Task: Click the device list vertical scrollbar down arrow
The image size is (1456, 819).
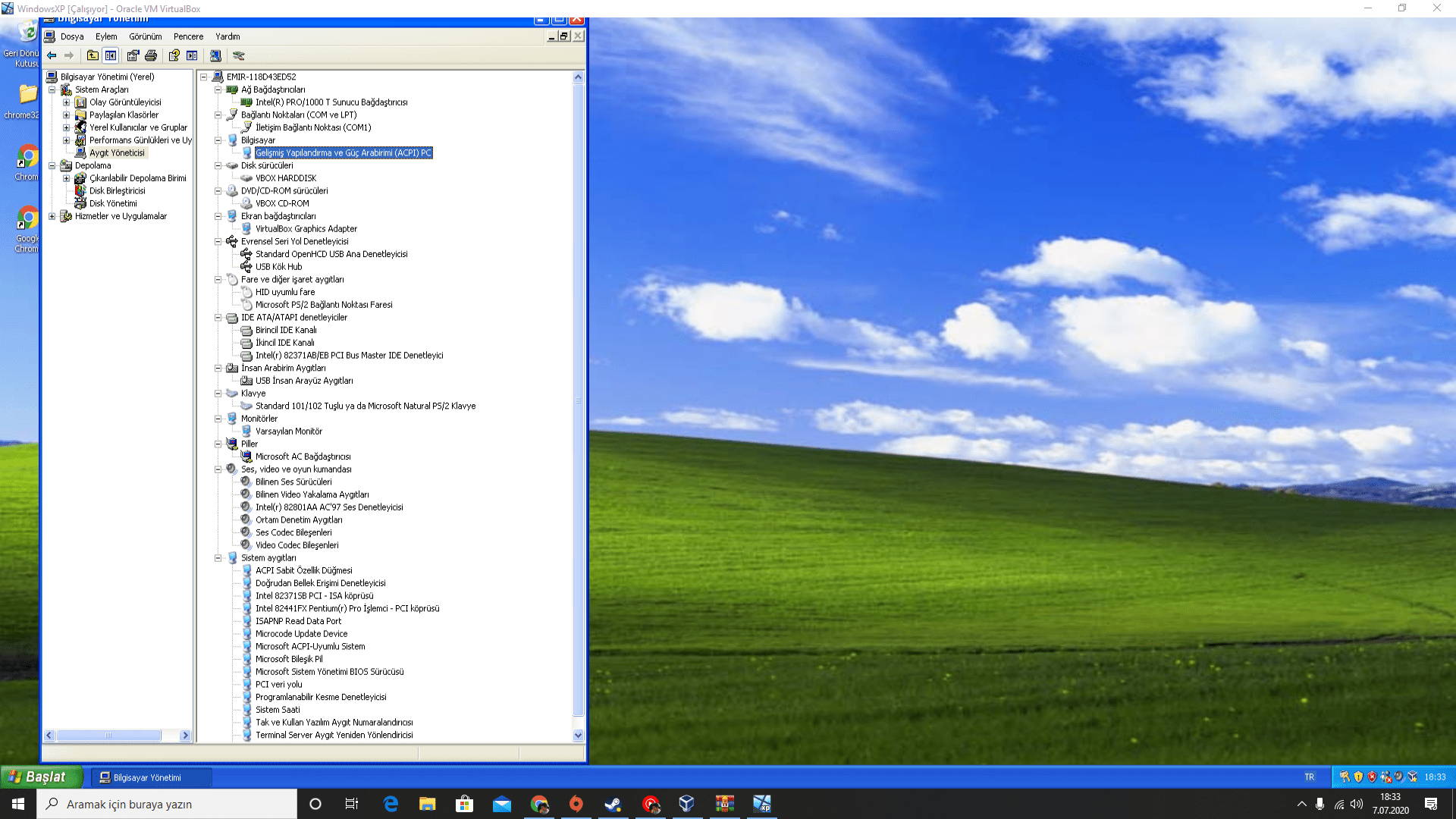Action: [x=578, y=735]
